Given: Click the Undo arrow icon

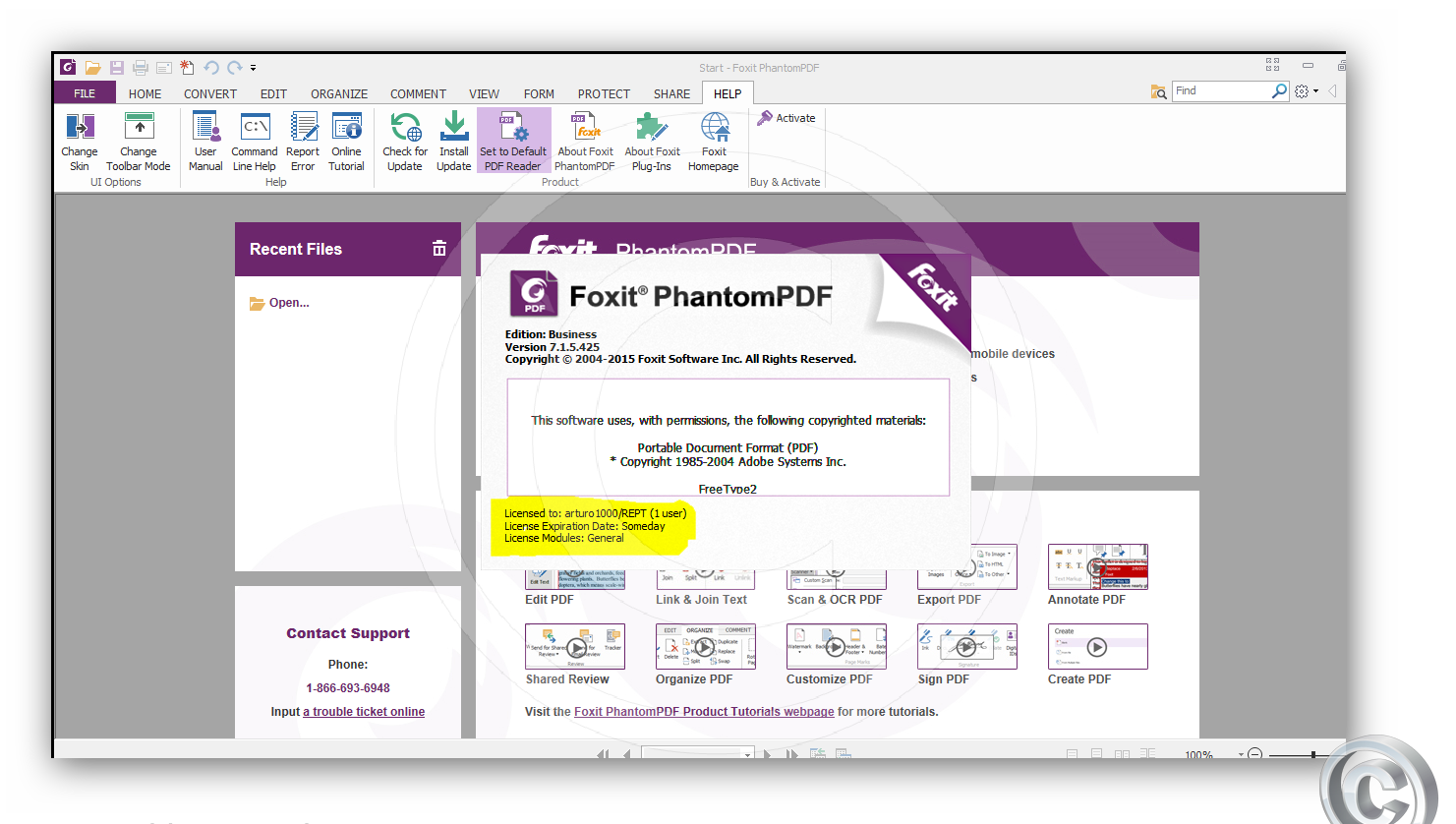Looking at the screenshot, I should pos(211,68).
